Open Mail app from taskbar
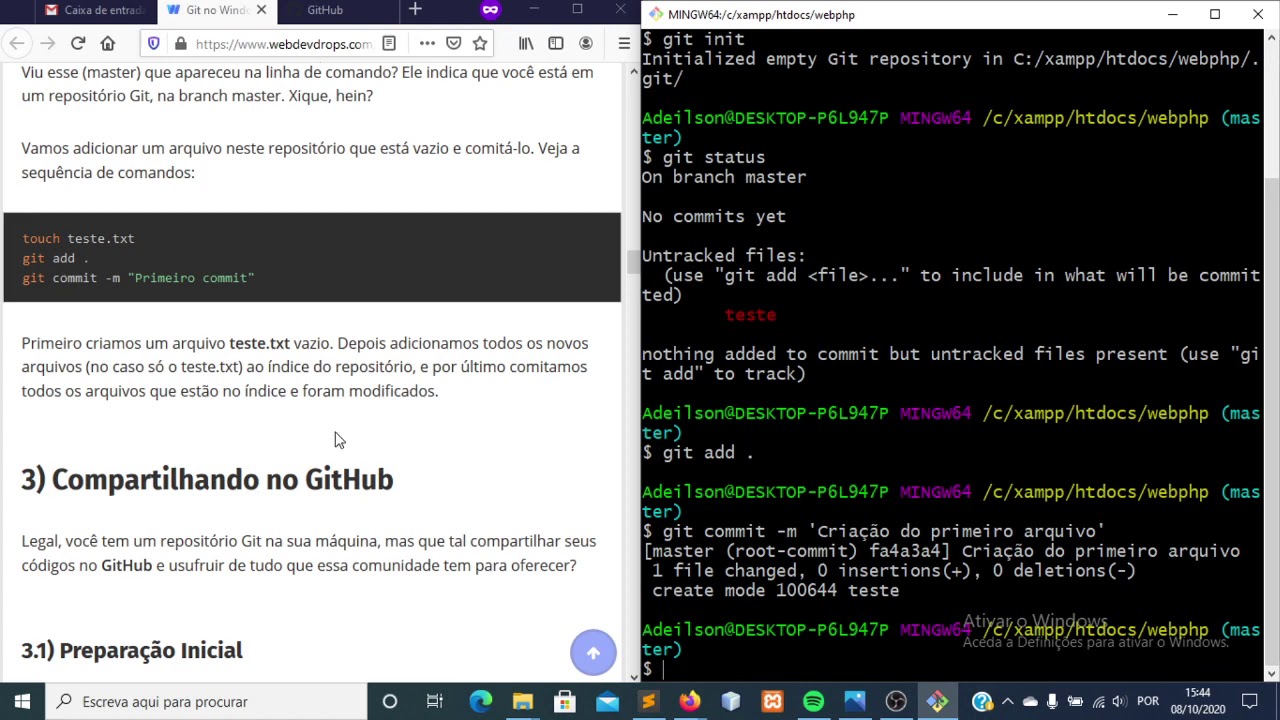Screen dimensions: 1280x720 (607, 702)
